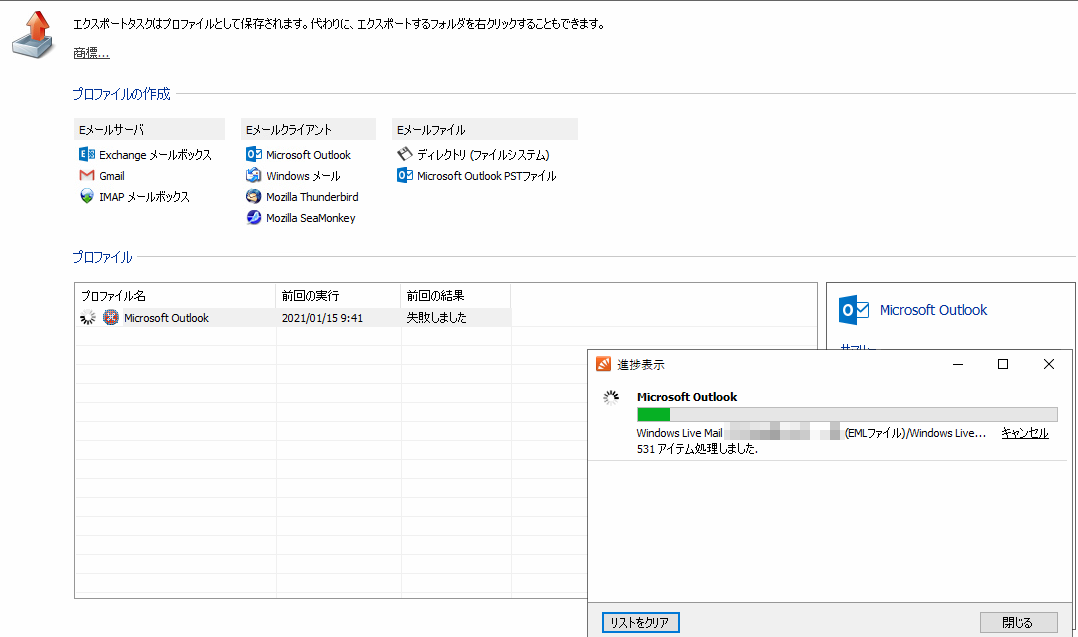The width and height of the screenshot is (1078, 637).
Task: Click the Outlook PST file icon
Action: click(405, 175)
